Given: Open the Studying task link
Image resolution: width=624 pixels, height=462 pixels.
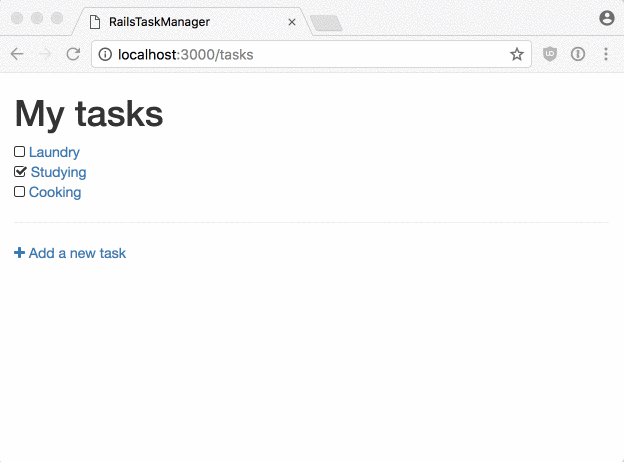Looking at the screenshot, I should pos(58,172).
